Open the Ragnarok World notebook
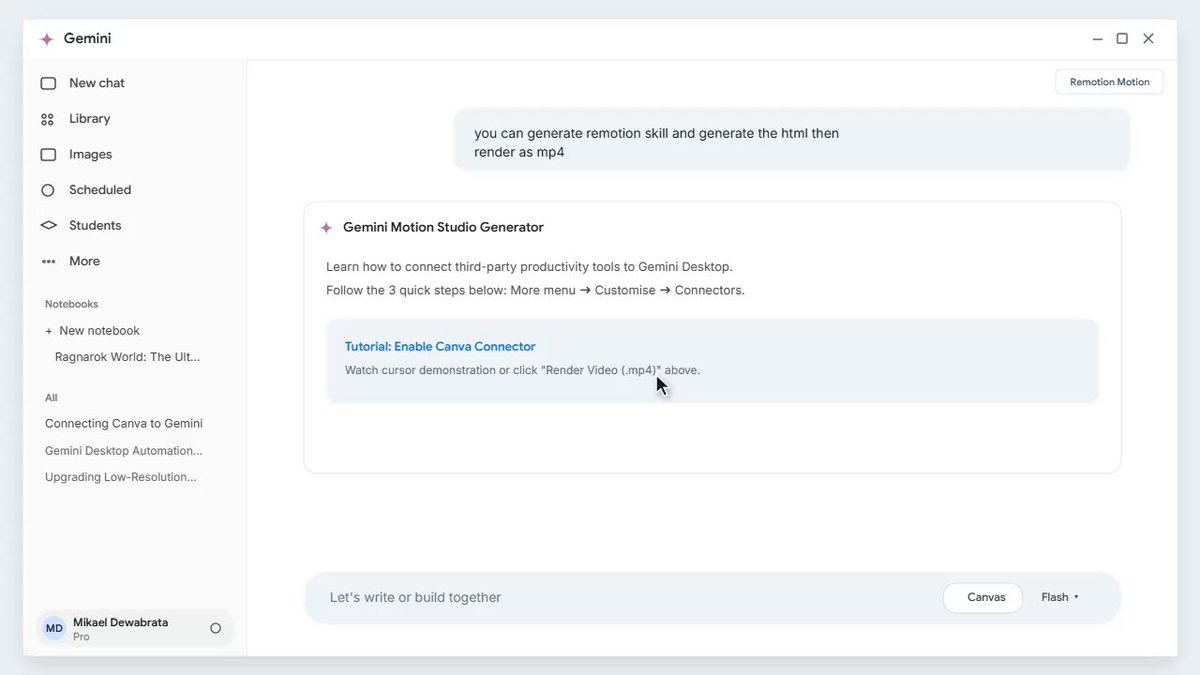 pyautogui.click(x=128, y=357)
